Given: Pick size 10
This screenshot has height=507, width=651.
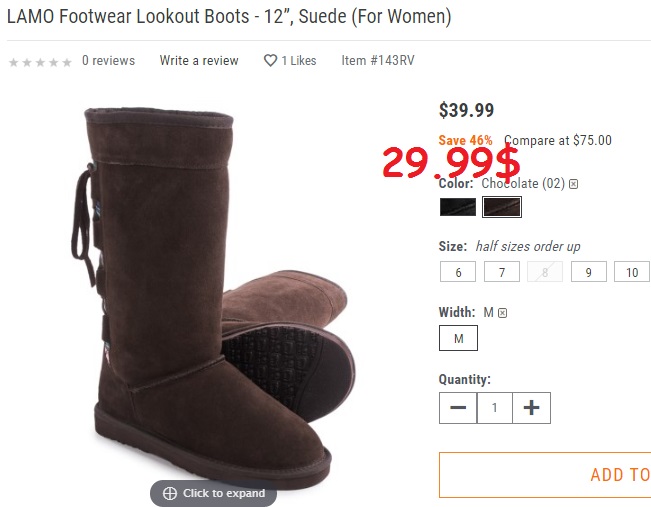Looking at the screenshot, I should 632,272.
